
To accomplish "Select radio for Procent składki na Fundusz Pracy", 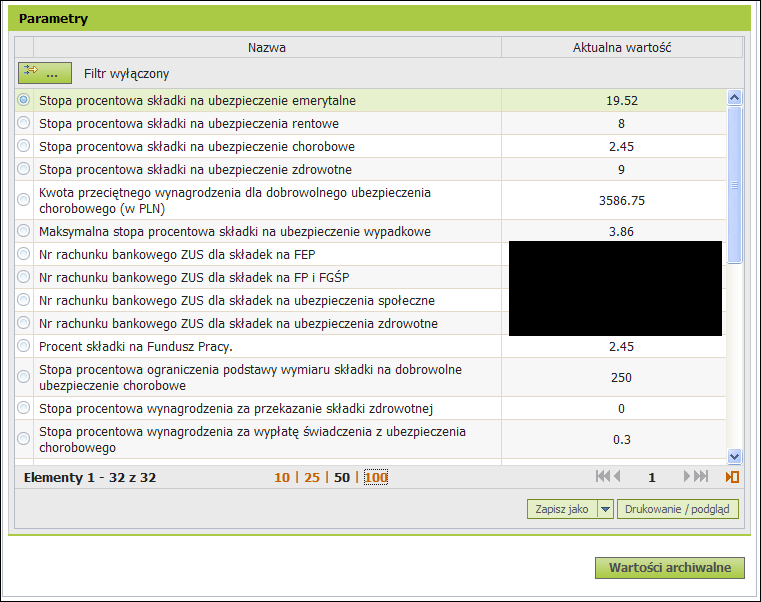I will [24, 346].
